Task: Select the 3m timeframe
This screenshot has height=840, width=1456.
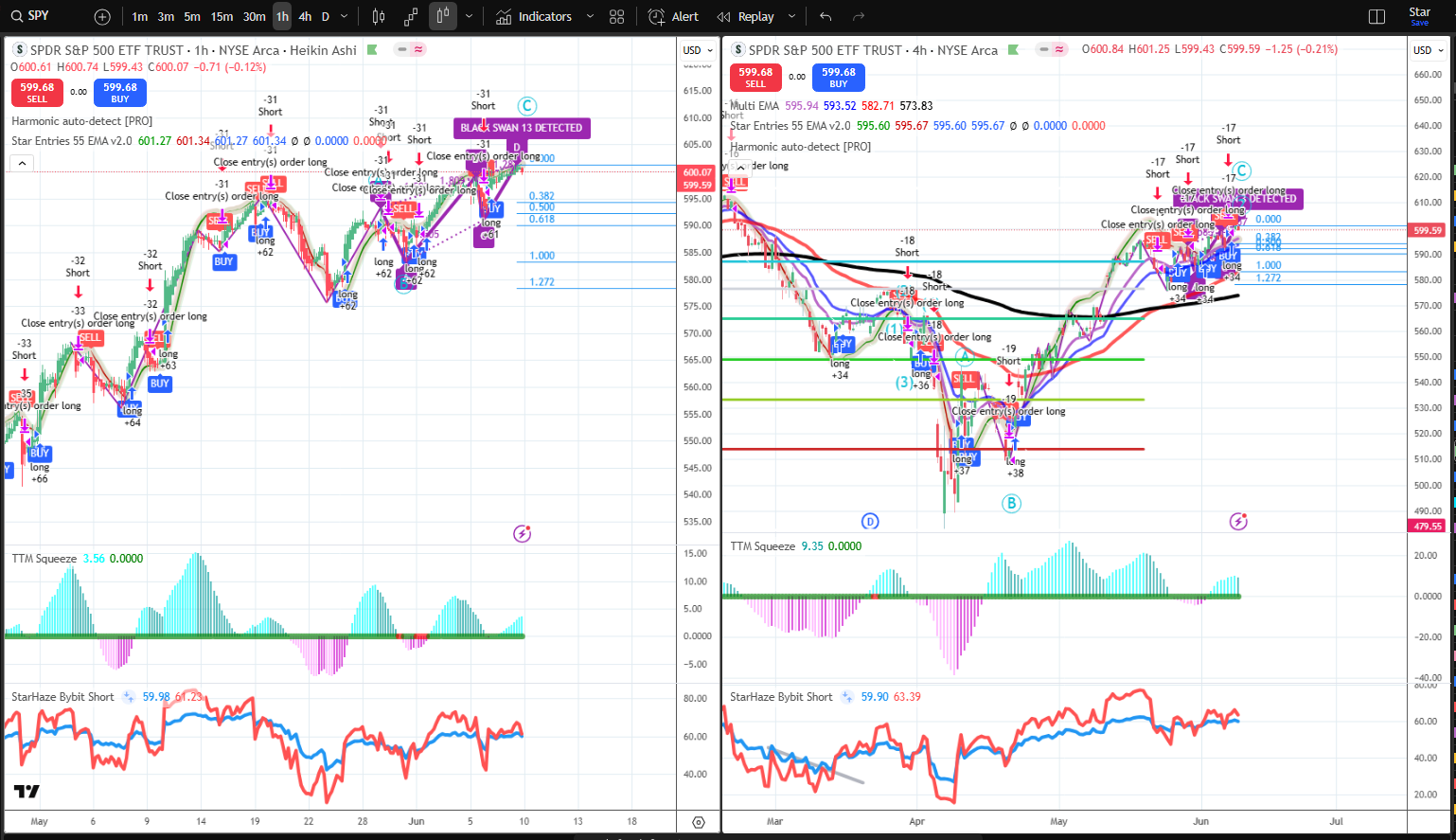Action: pyautogui.click(x=166, y=17)
